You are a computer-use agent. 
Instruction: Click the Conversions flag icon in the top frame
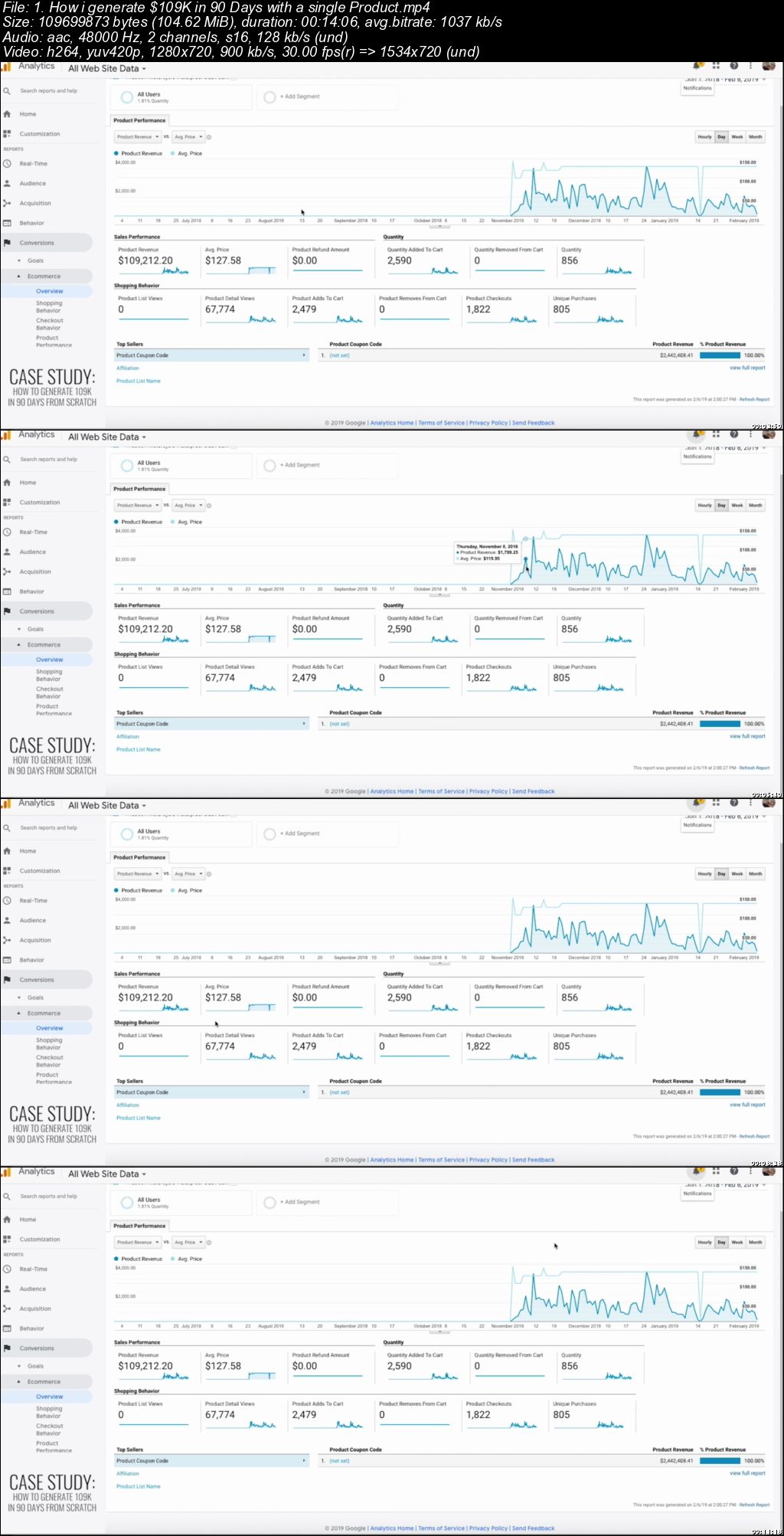(x=6, y=243)
